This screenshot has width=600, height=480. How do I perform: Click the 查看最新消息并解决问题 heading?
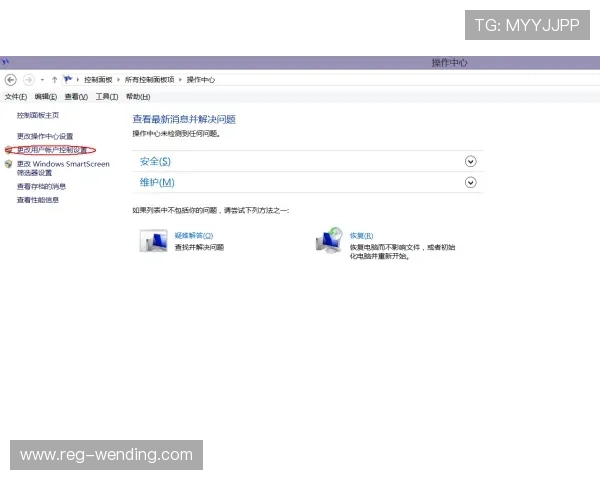coord(184,119)
